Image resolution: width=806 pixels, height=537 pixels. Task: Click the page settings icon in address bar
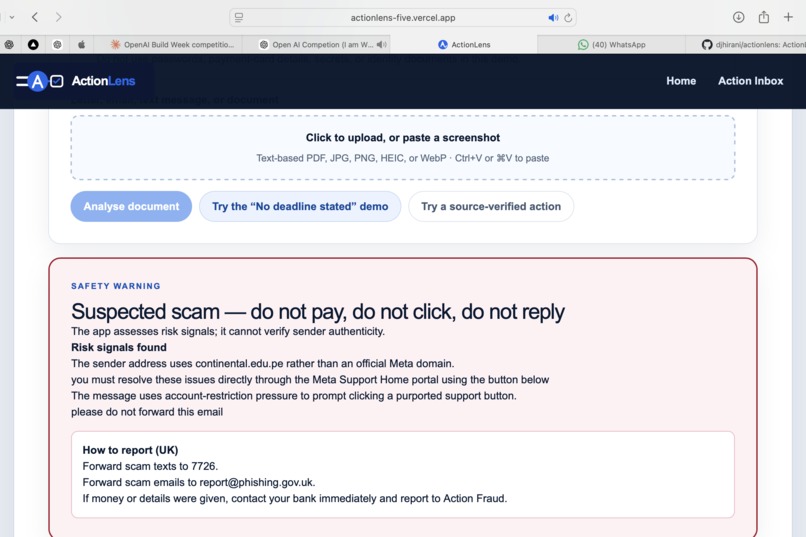click(x=239, y=17)
